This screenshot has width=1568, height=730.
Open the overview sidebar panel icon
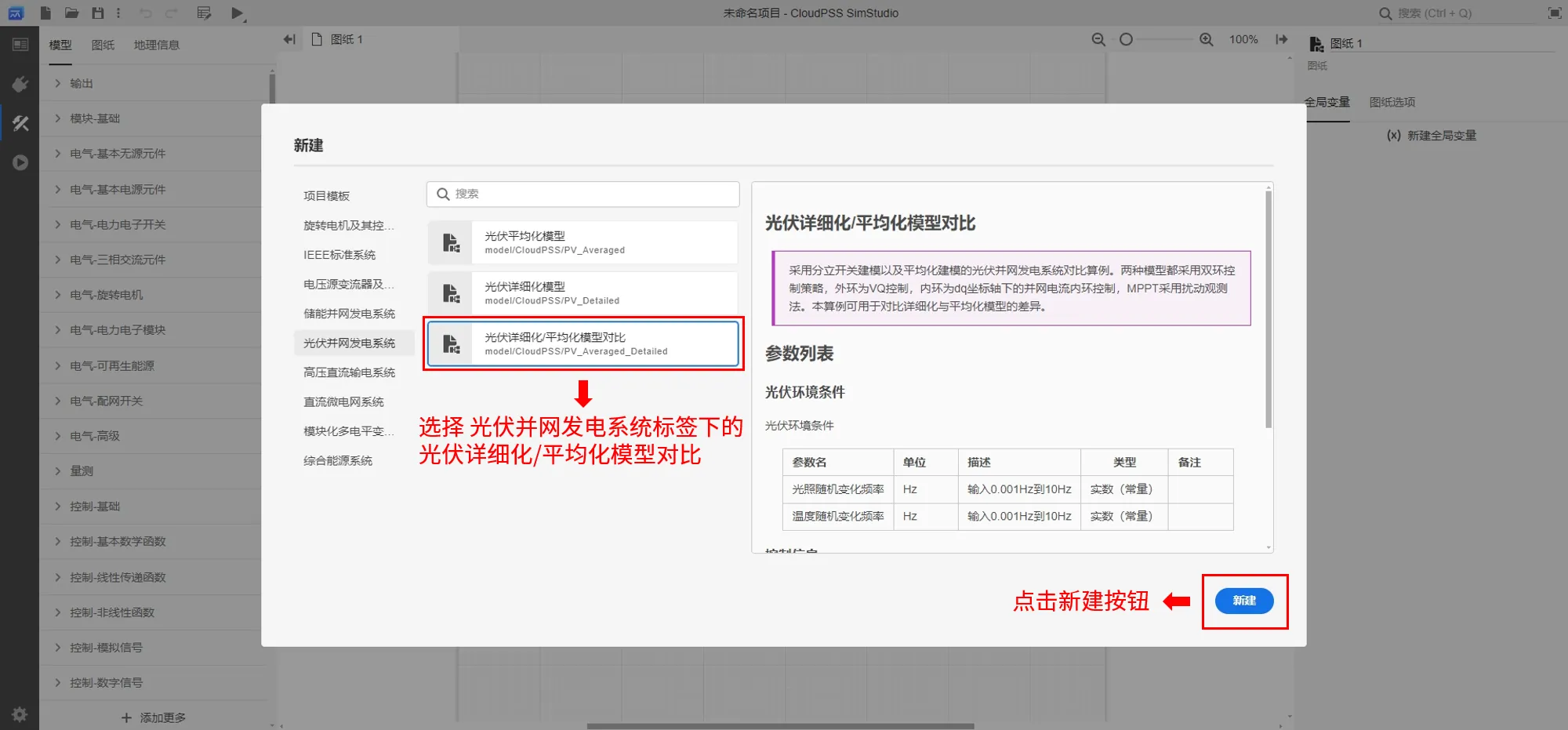[x=20, y=45]
